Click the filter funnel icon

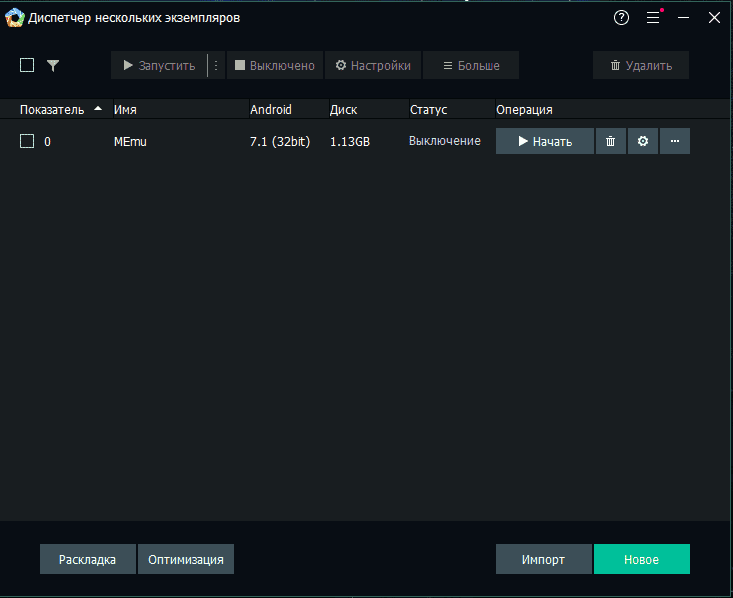tap(53, 65)
